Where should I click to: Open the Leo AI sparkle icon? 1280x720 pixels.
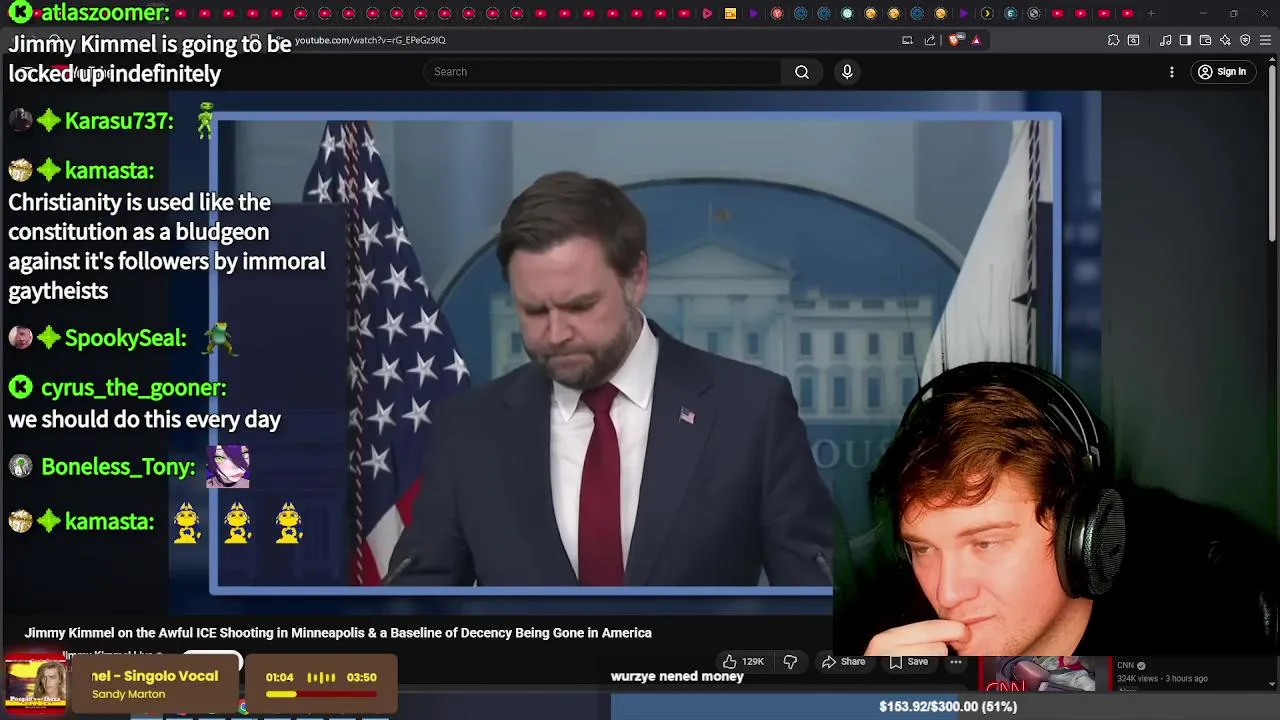point(1225,40)
